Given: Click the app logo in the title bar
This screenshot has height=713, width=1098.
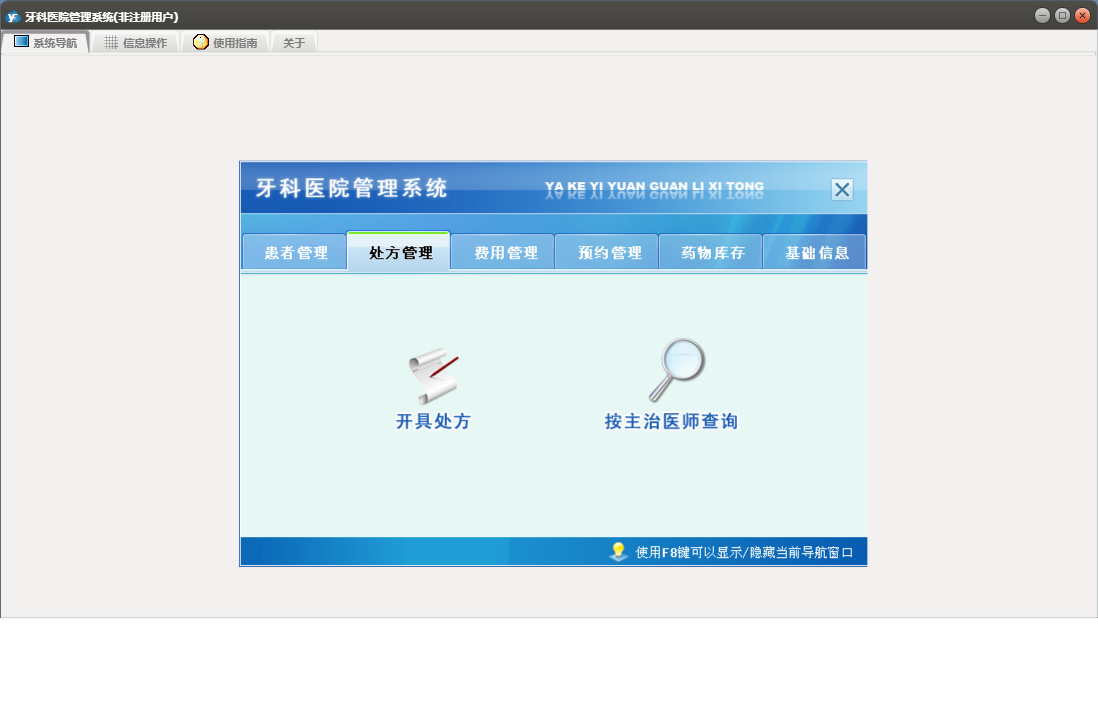Looking at the screenshot, I should point(13,16).
